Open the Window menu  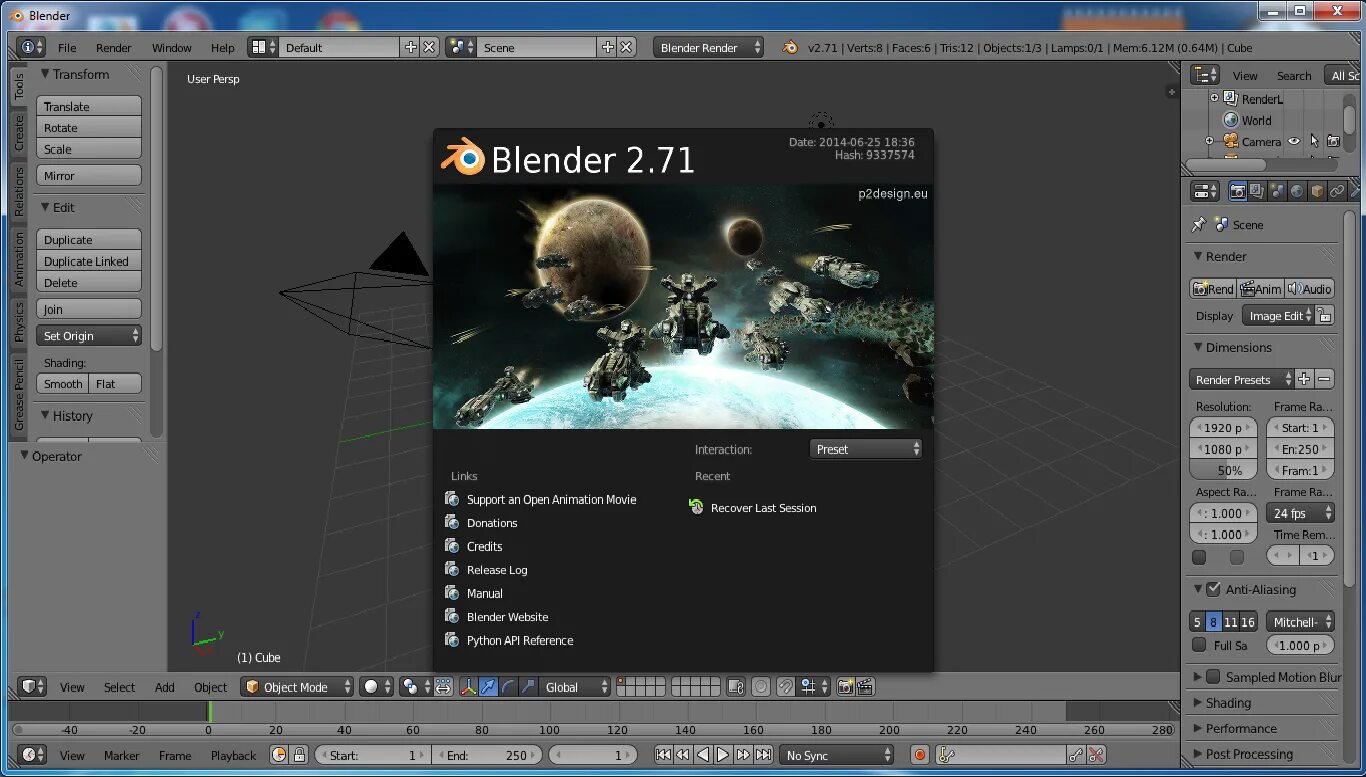[x=172, y=47]
